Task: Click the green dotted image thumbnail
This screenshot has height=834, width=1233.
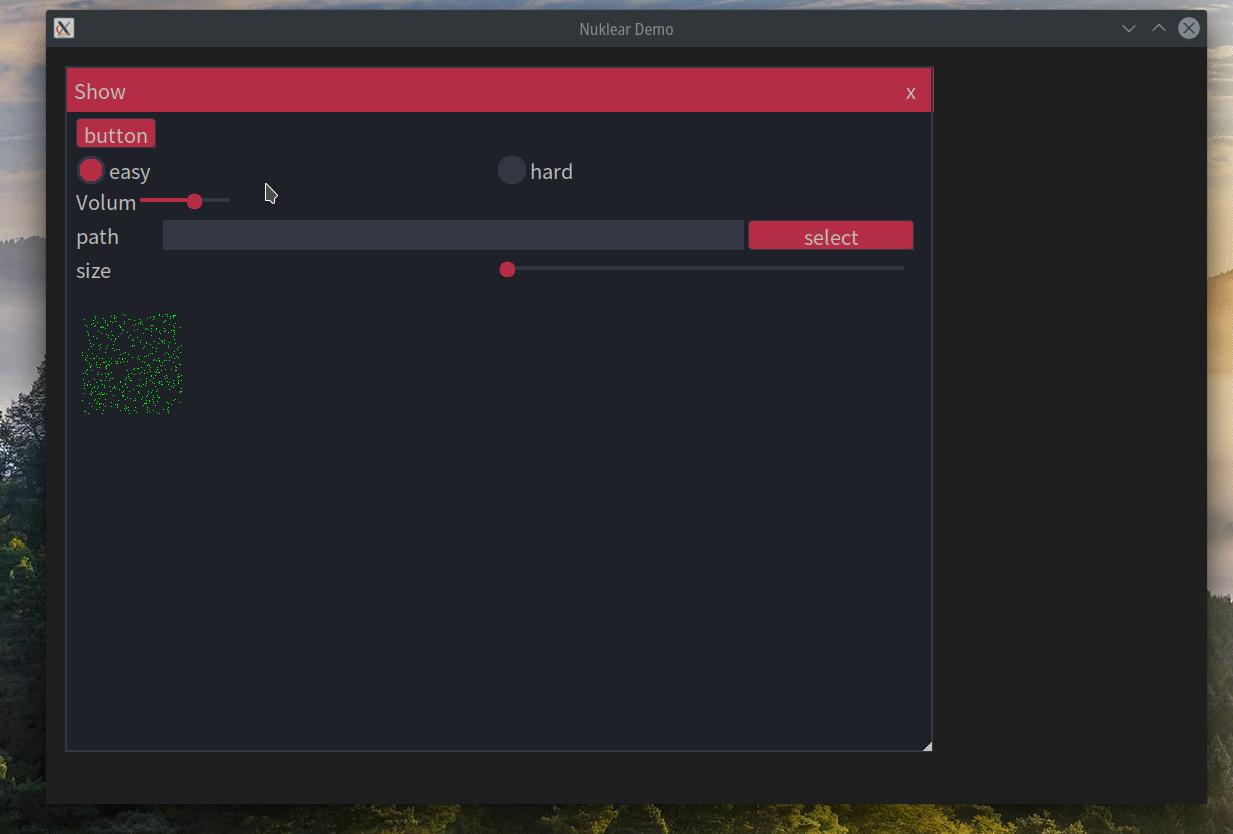Action: pyautogui.click(x=132, y=364)
